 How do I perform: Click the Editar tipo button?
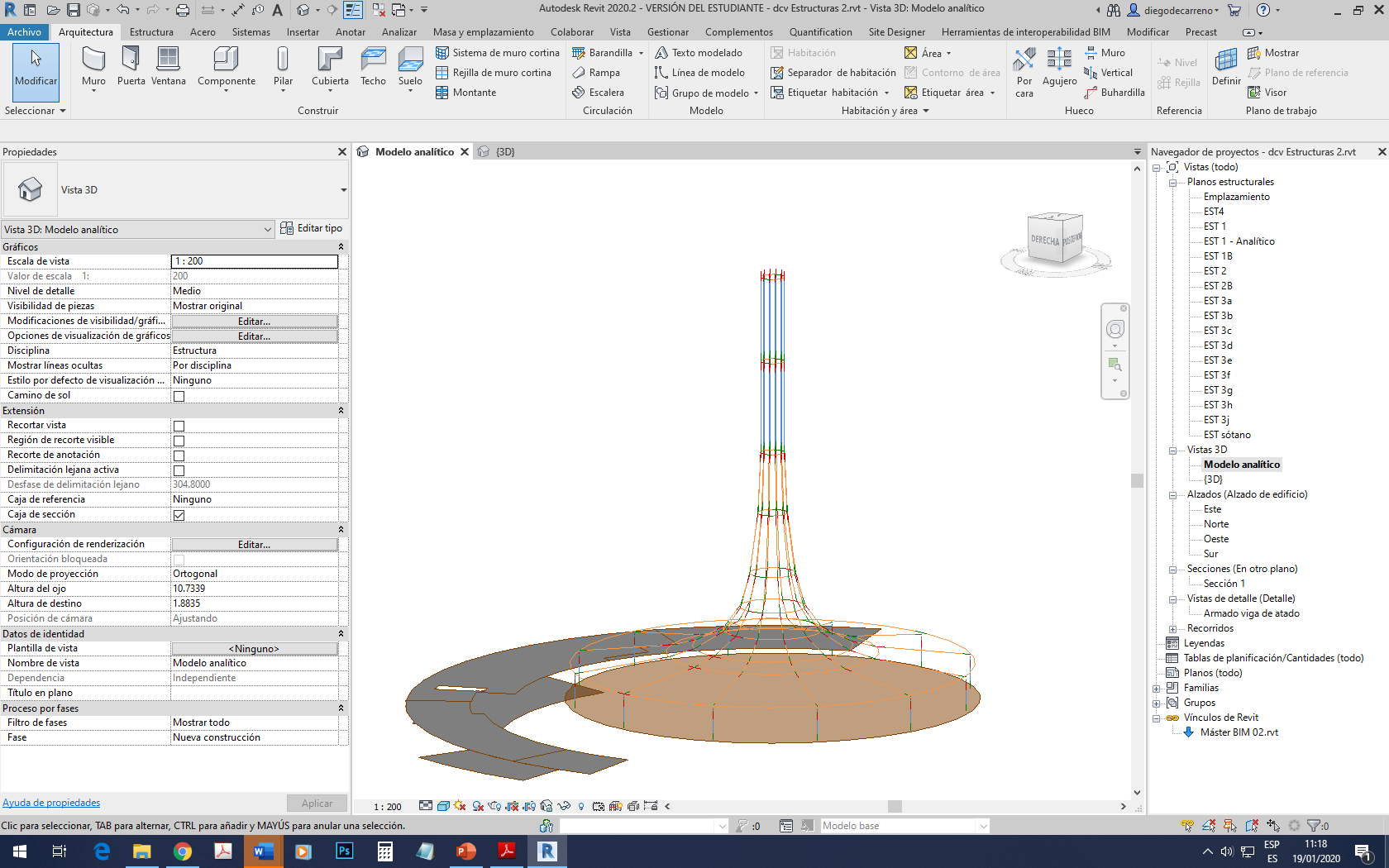tap(311, 228)
